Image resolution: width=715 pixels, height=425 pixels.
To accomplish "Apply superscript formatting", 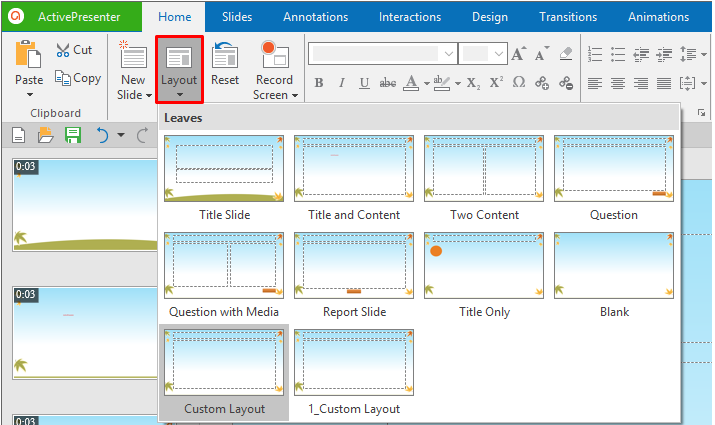I will coord(496,83).
